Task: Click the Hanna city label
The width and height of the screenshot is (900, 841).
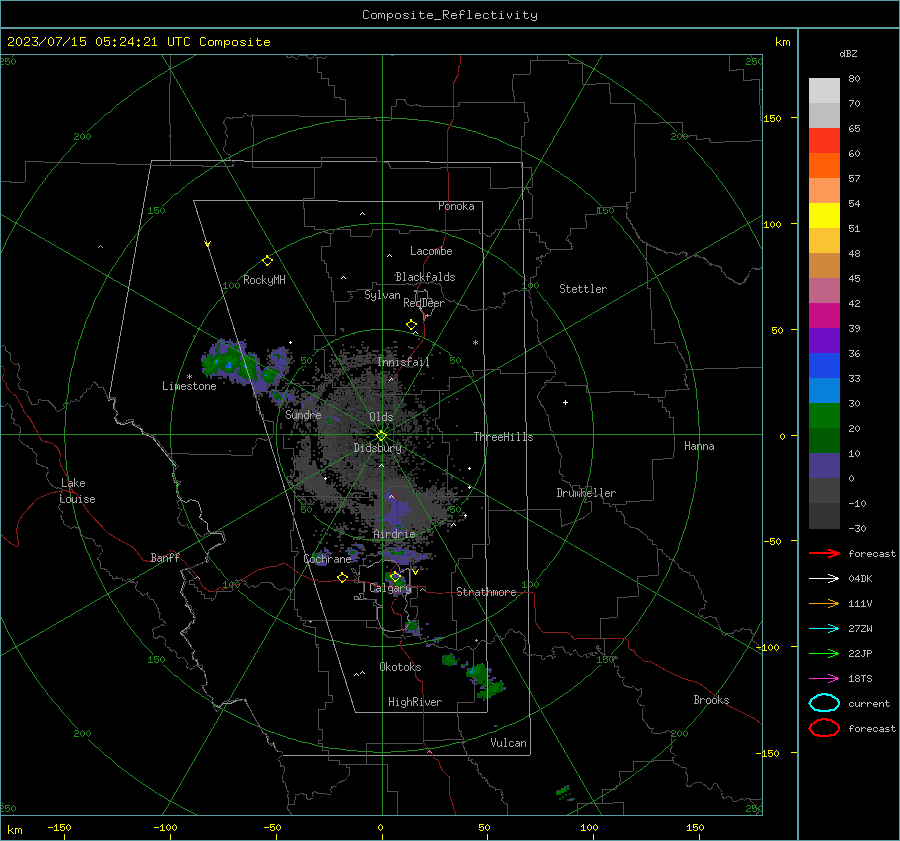Action: 699,446
